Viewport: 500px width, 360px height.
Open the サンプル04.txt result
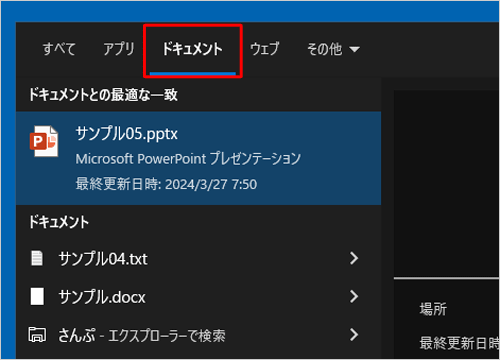(199, 258)
